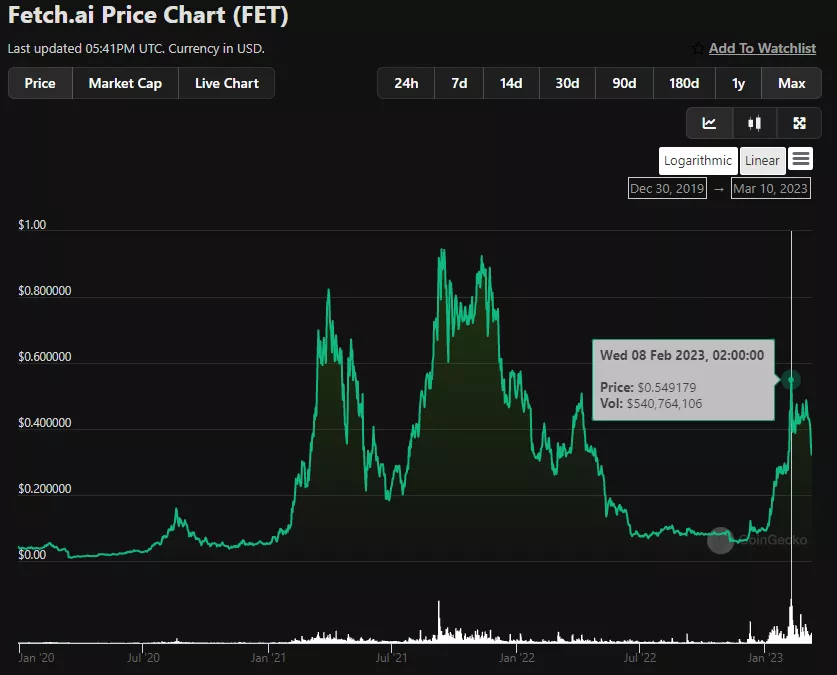Set time range to 1y
The width and height of the screenshot is (837, 675).
coord(738,83)
